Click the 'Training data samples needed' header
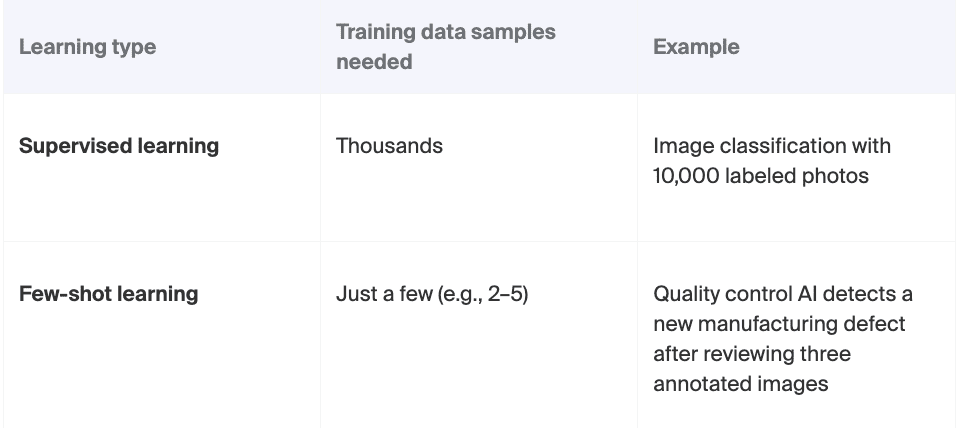The height and width of the screenshot is (428, 960). (x=446, y=47)
